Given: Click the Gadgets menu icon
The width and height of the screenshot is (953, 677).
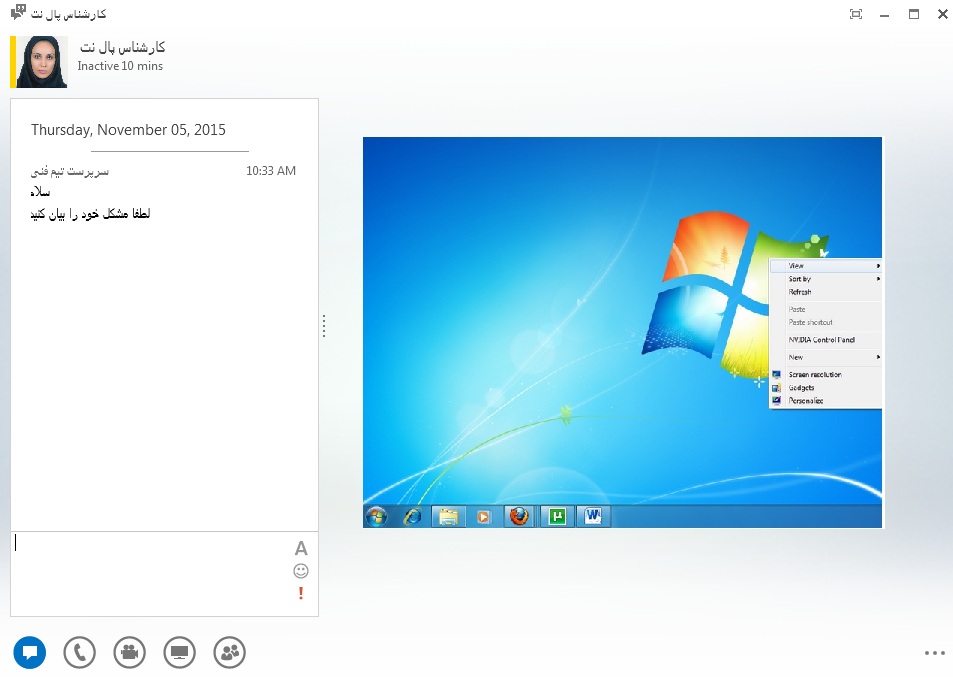Looking at the screenshot, I should pos(776,388).
